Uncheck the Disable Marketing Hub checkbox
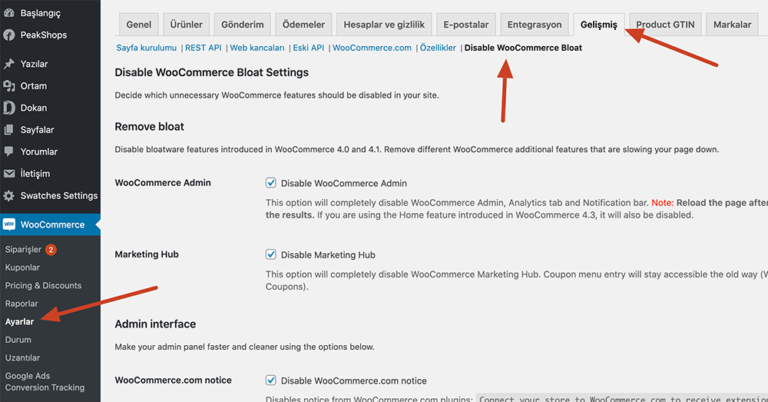 [x=271, y=255]
